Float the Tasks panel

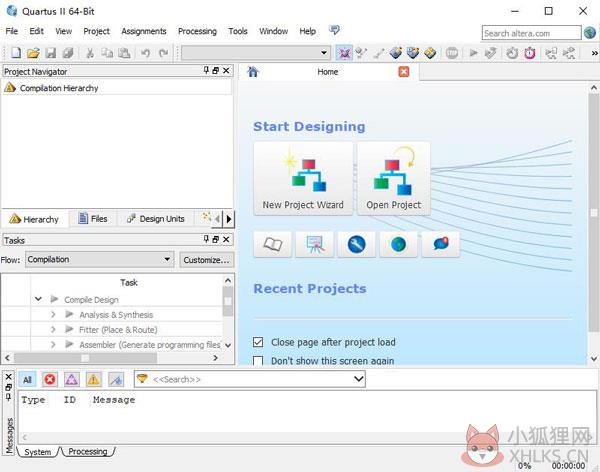pos(216,239)
